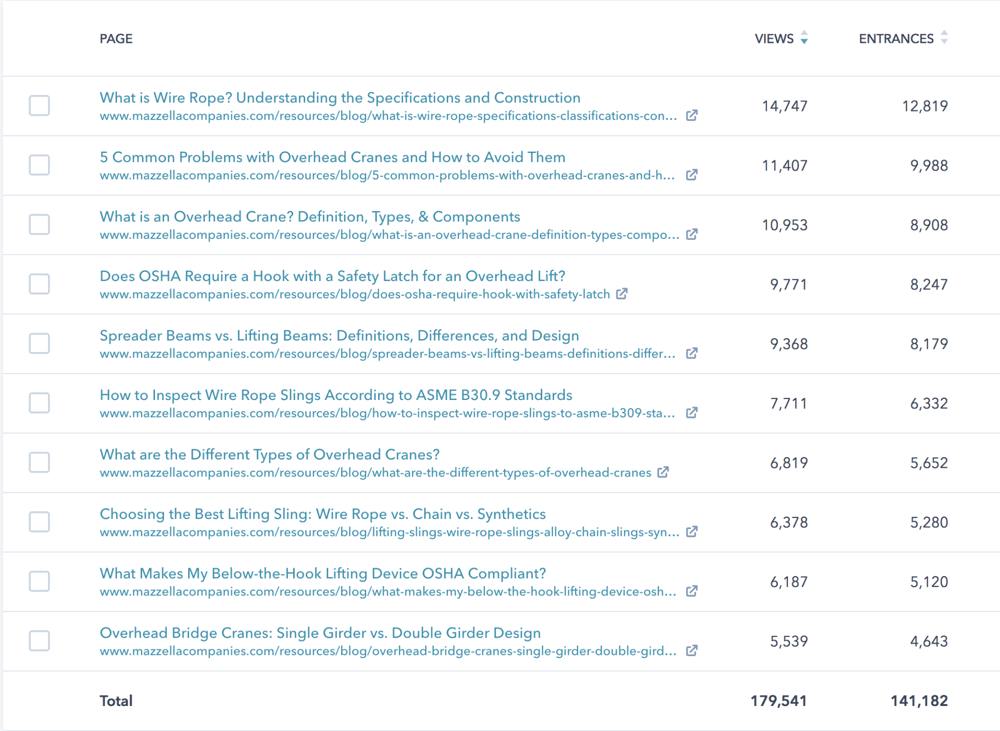The image size is (1000, 731).
Task: Click 'What Makes My Below-the-Hook Lifting Device OSHA Compliant?'
Action: (322, 574)
